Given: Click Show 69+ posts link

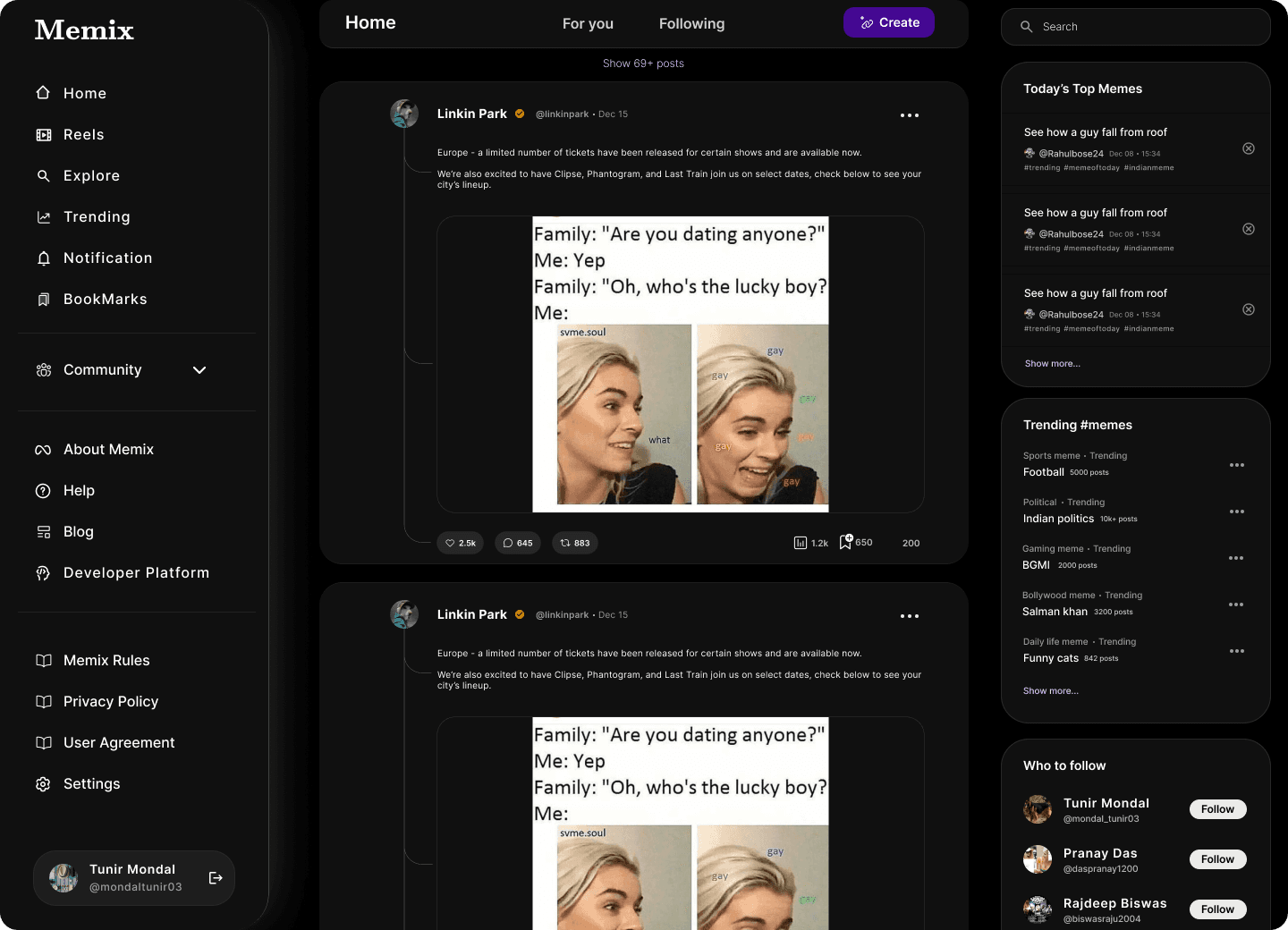Looking at the screenshot, I should pos(643,63).
